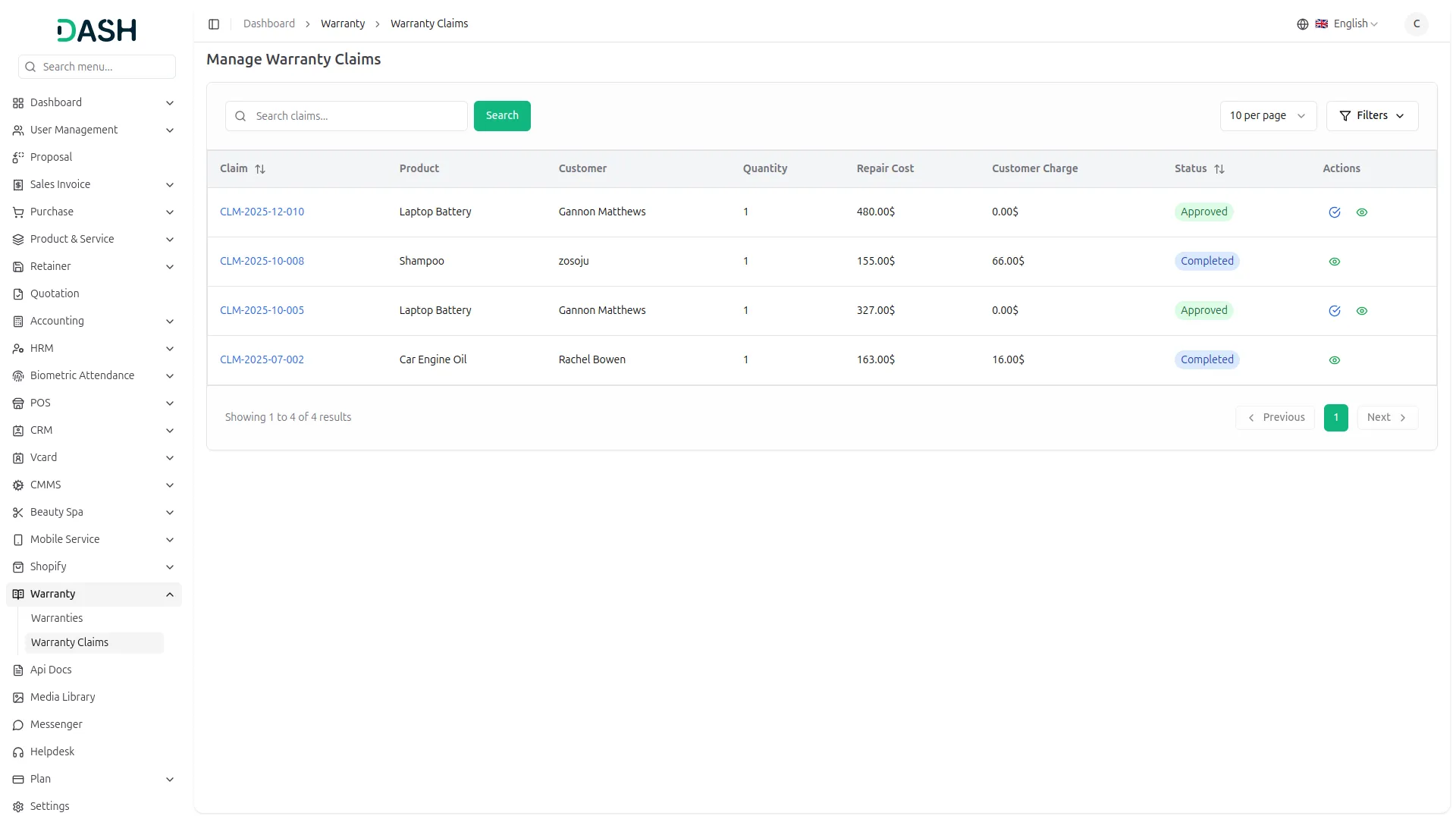1456x819 pixels.
Task: Open claim link CLM-2025-10-005
Action: coord(262,310)
